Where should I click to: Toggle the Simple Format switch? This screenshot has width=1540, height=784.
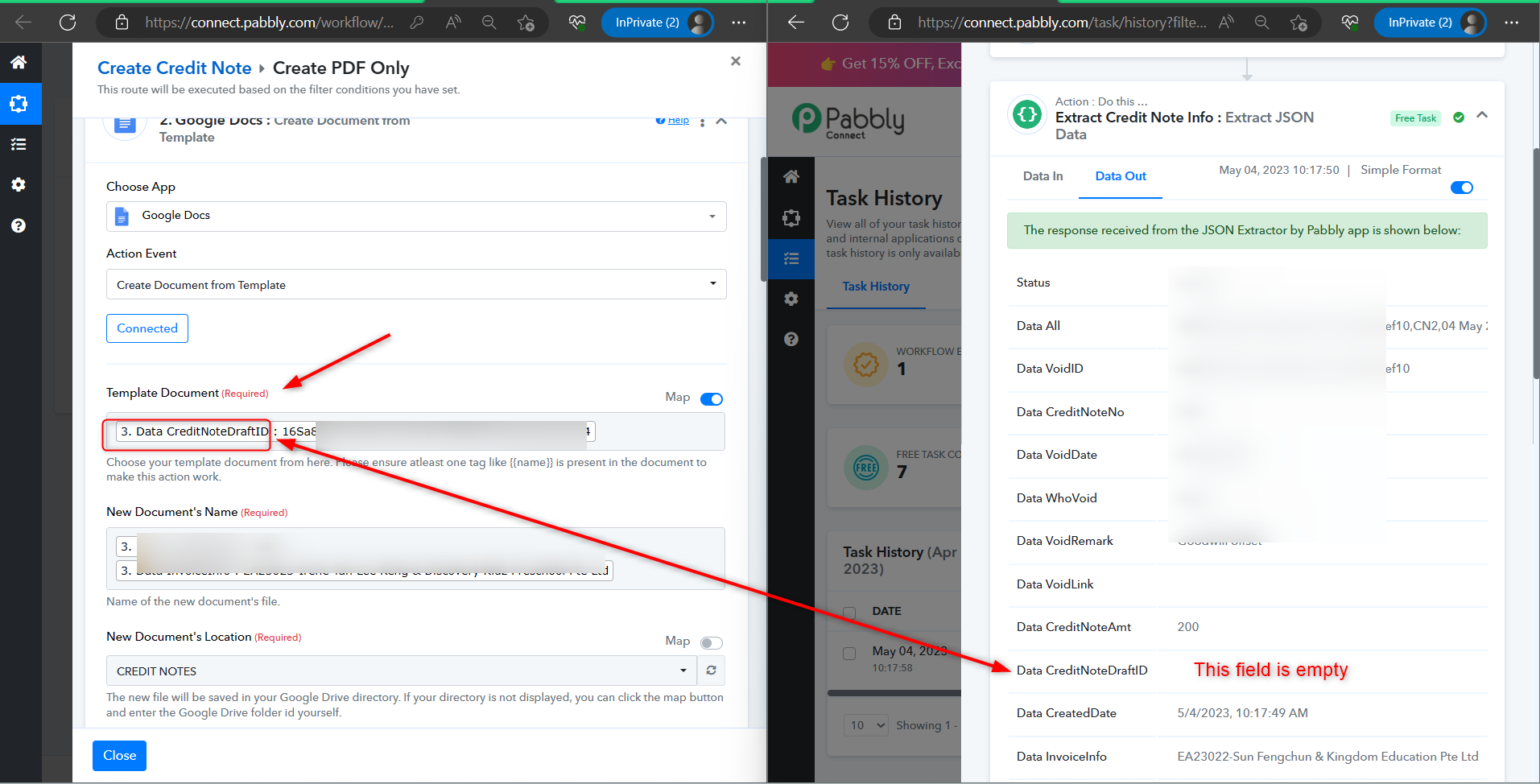(x=1462, y=188)
